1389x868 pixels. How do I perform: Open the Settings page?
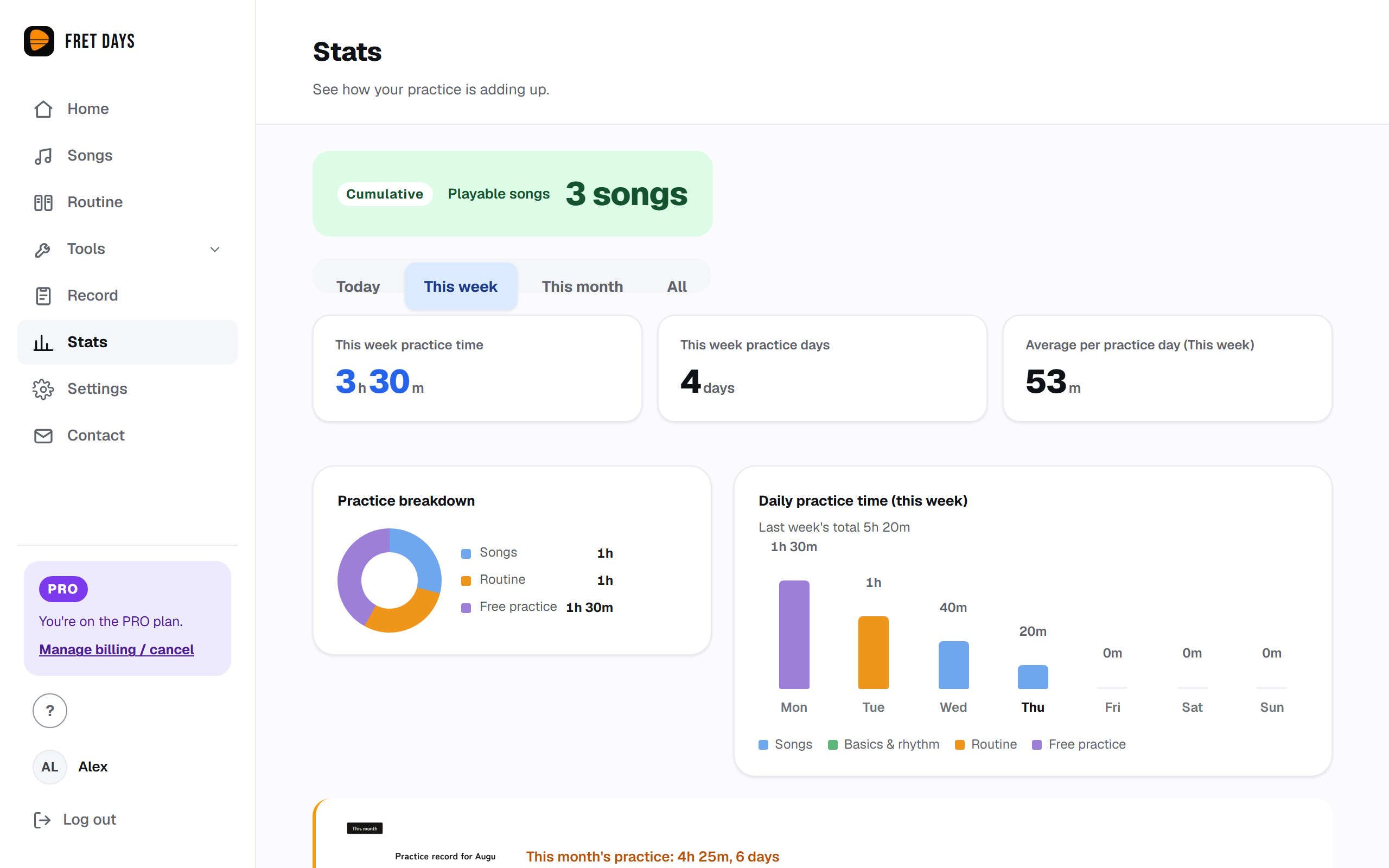[x=128, y=389]
